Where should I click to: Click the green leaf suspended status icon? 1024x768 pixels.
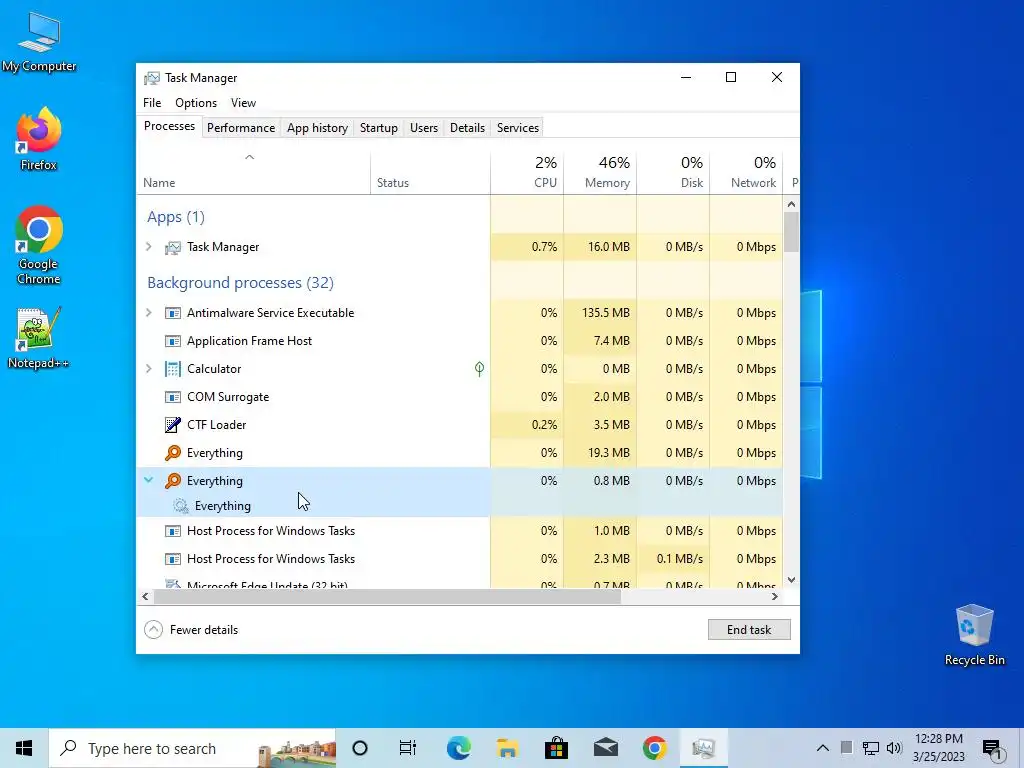coord(479,369)
